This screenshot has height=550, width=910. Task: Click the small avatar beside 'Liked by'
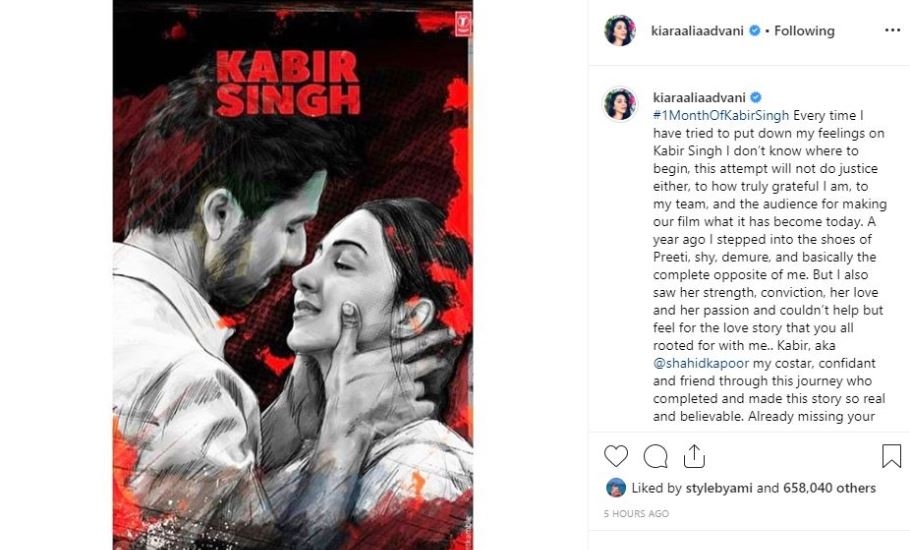(616, 488)
